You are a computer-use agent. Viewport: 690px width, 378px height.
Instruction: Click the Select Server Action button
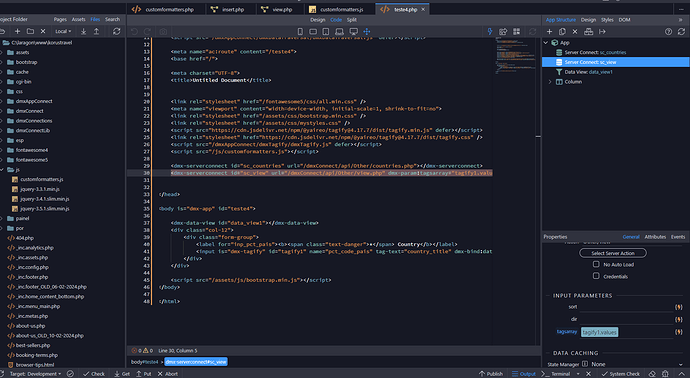point(613,253)
